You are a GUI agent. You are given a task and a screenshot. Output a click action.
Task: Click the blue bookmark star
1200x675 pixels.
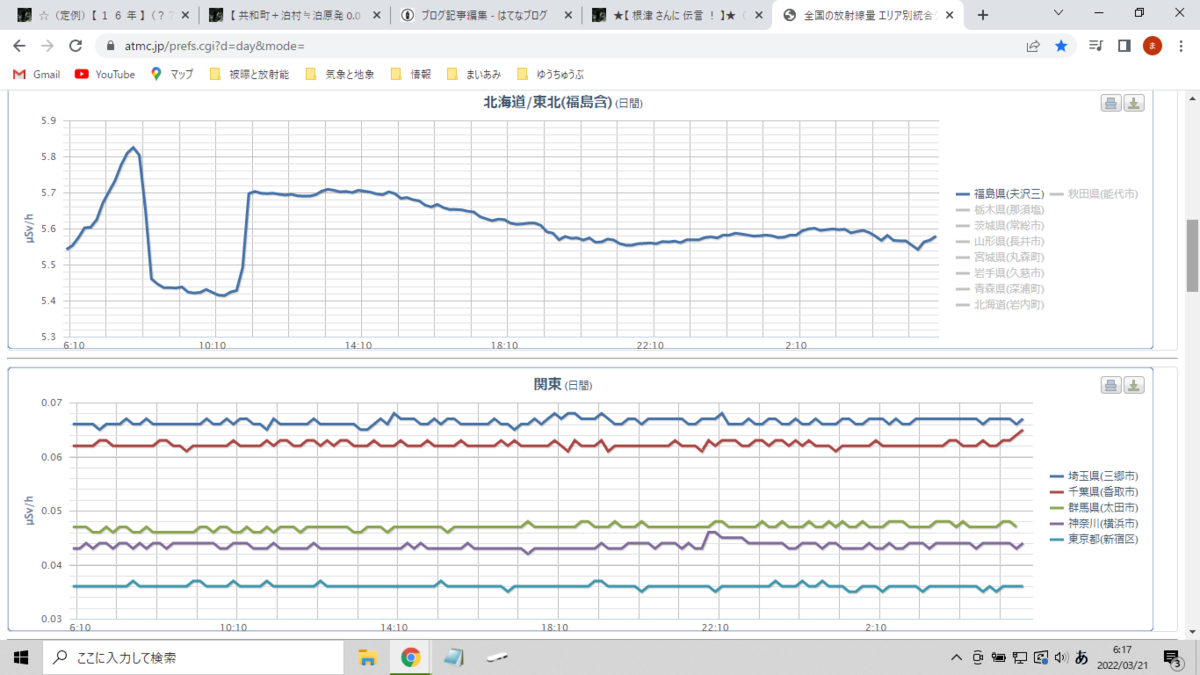click(x=1061, y=46)
